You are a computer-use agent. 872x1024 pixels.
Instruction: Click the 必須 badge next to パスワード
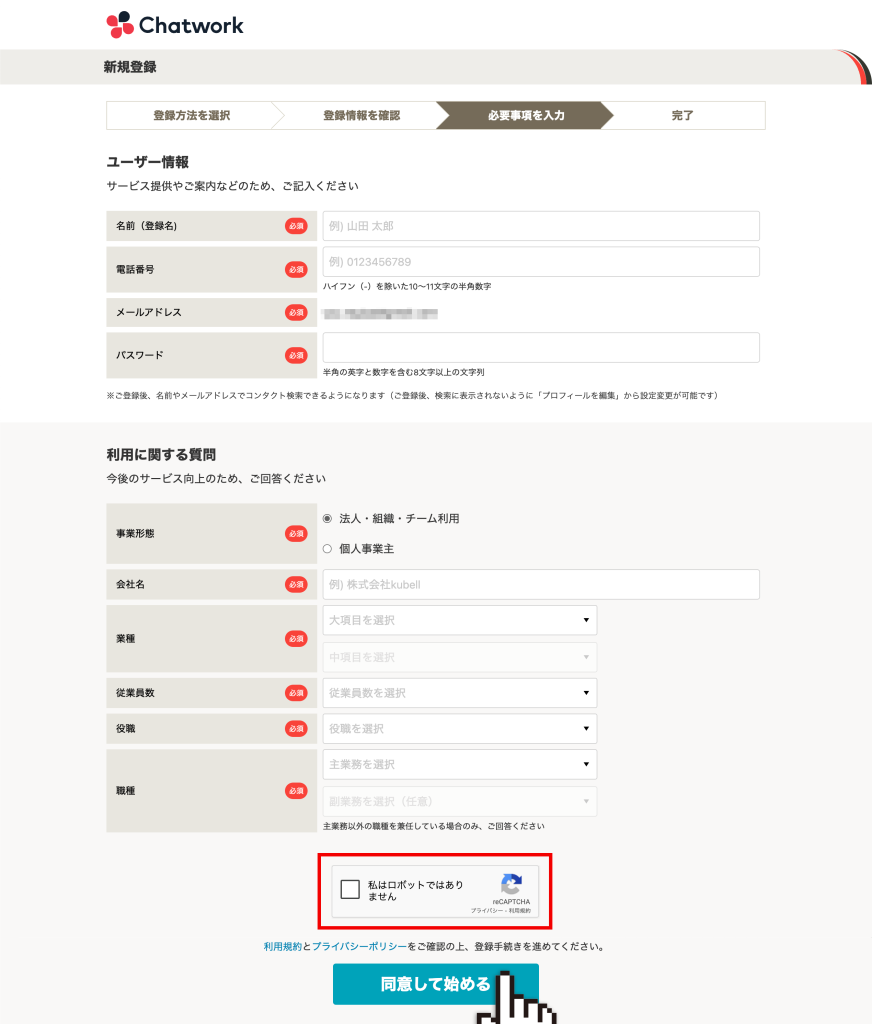(295, 355)
